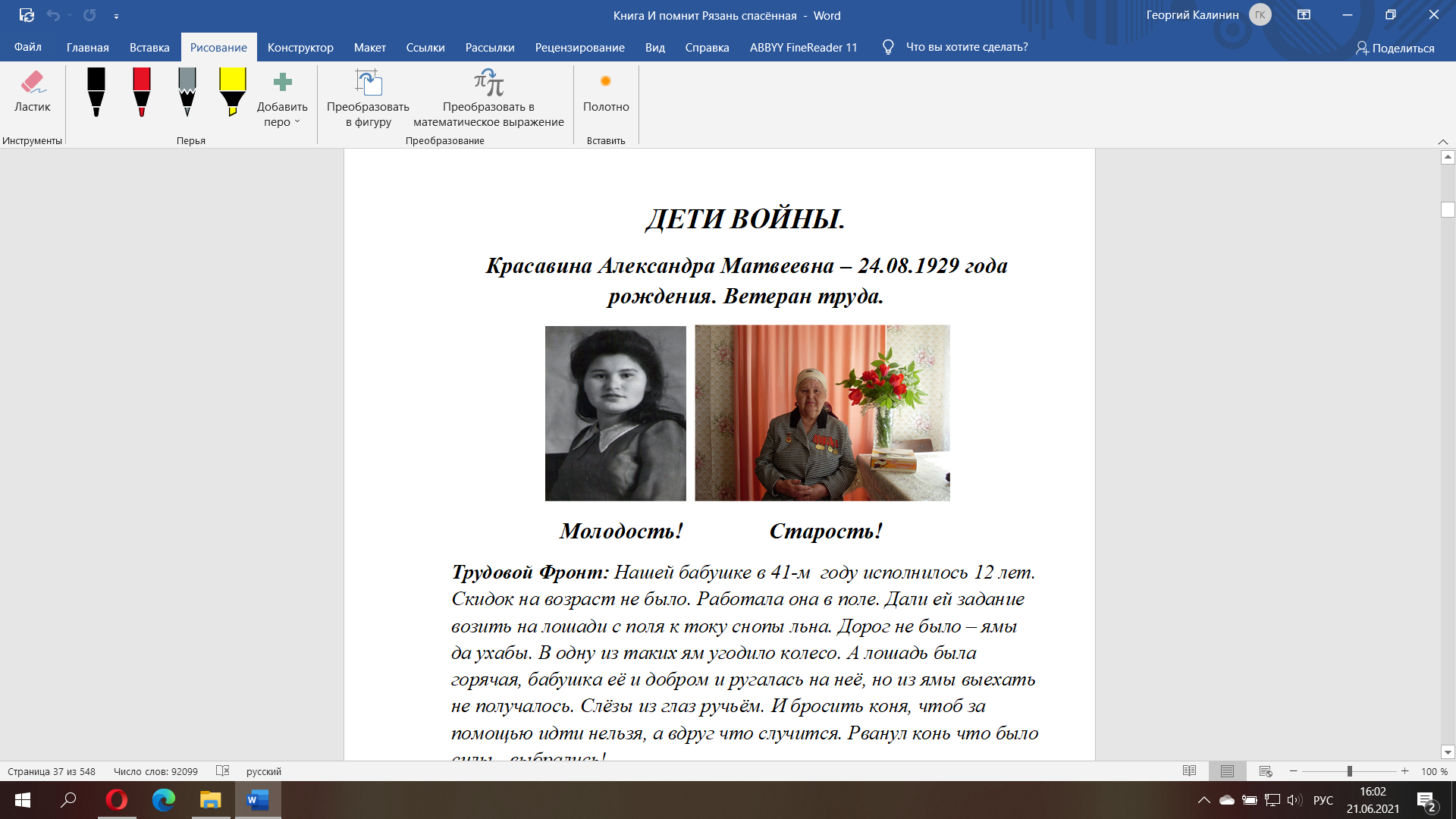1456x819 pixels.
Task: Select the red pen
Action: 142,92
